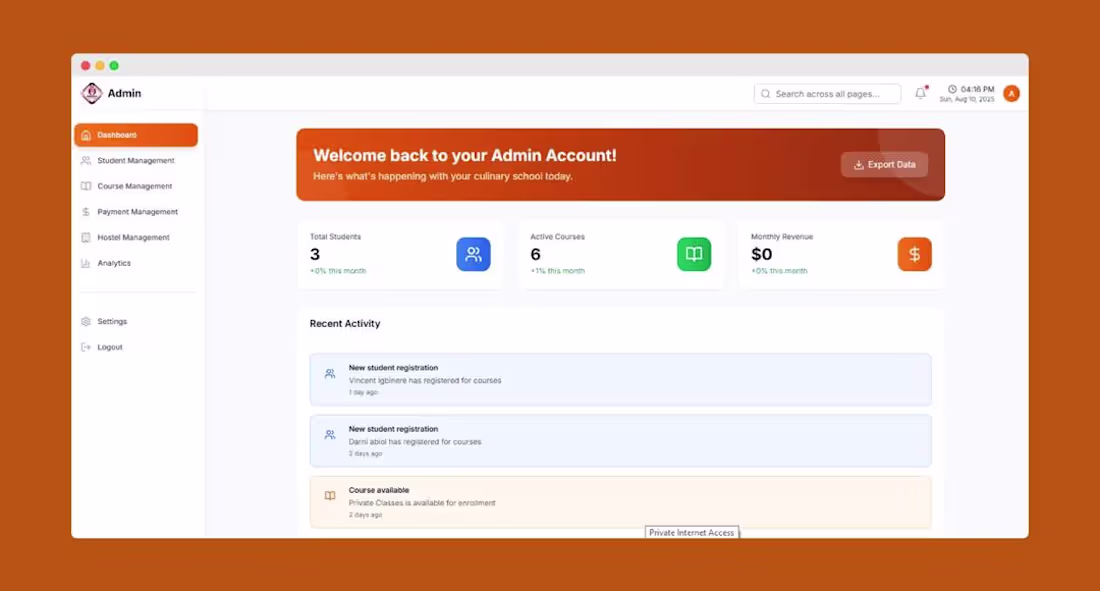Click the yellow macOS minimize button
1100x591 pixels.
click(100, 65)
